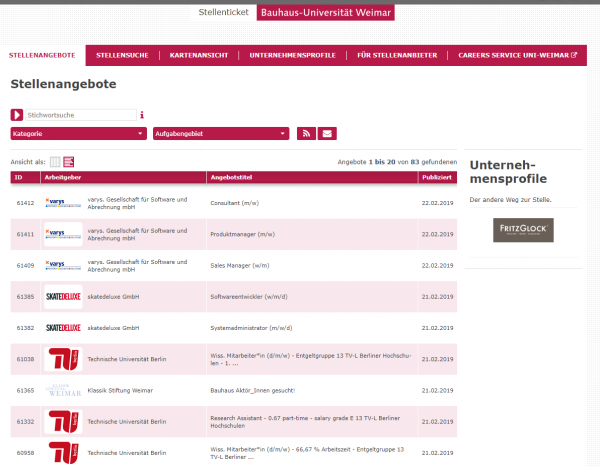Open Für Stellenanbieter menu item
The width and height of the screenshot is (600, 467).
(x=397, y=56)
